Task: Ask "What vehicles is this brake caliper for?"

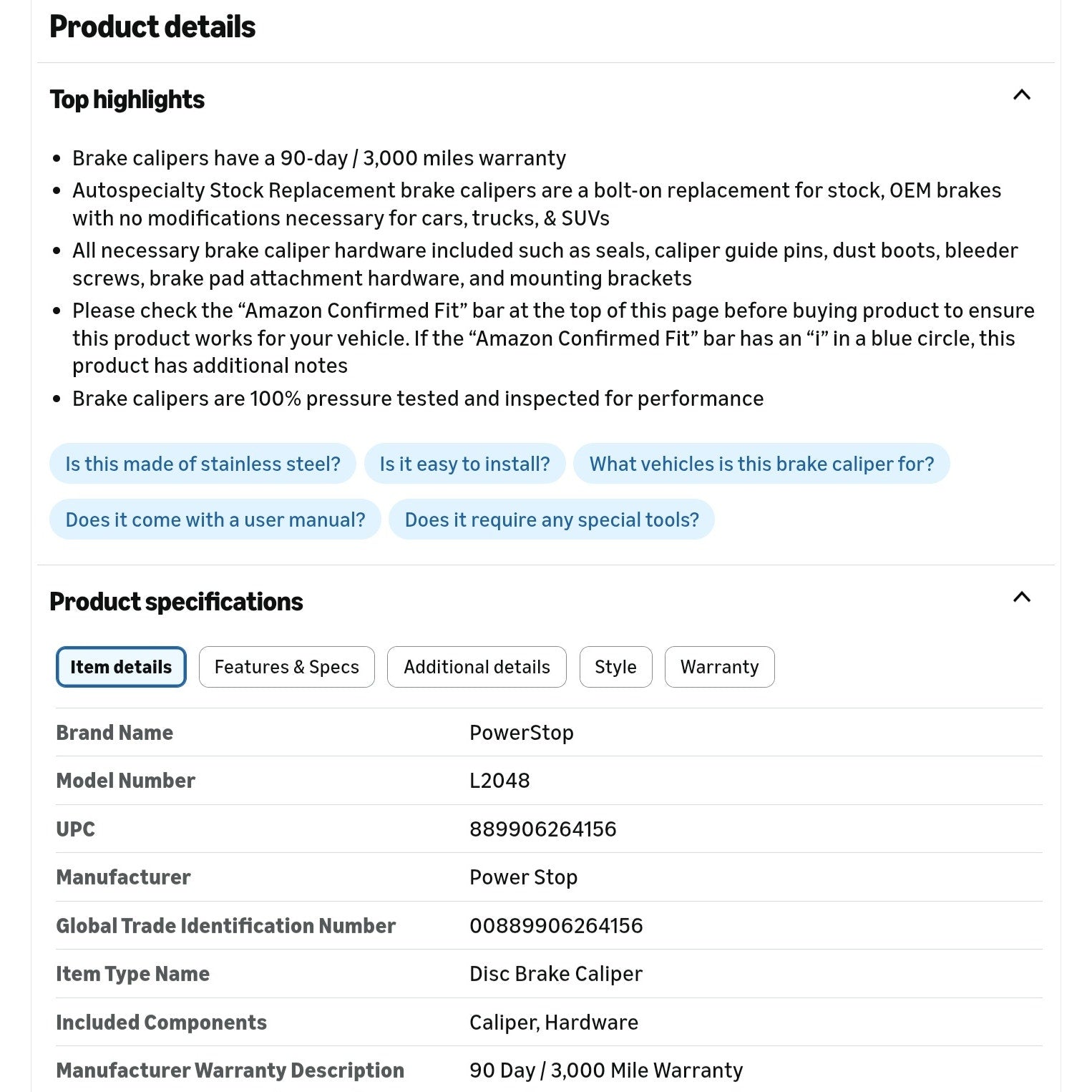Action: coord(761,464)
